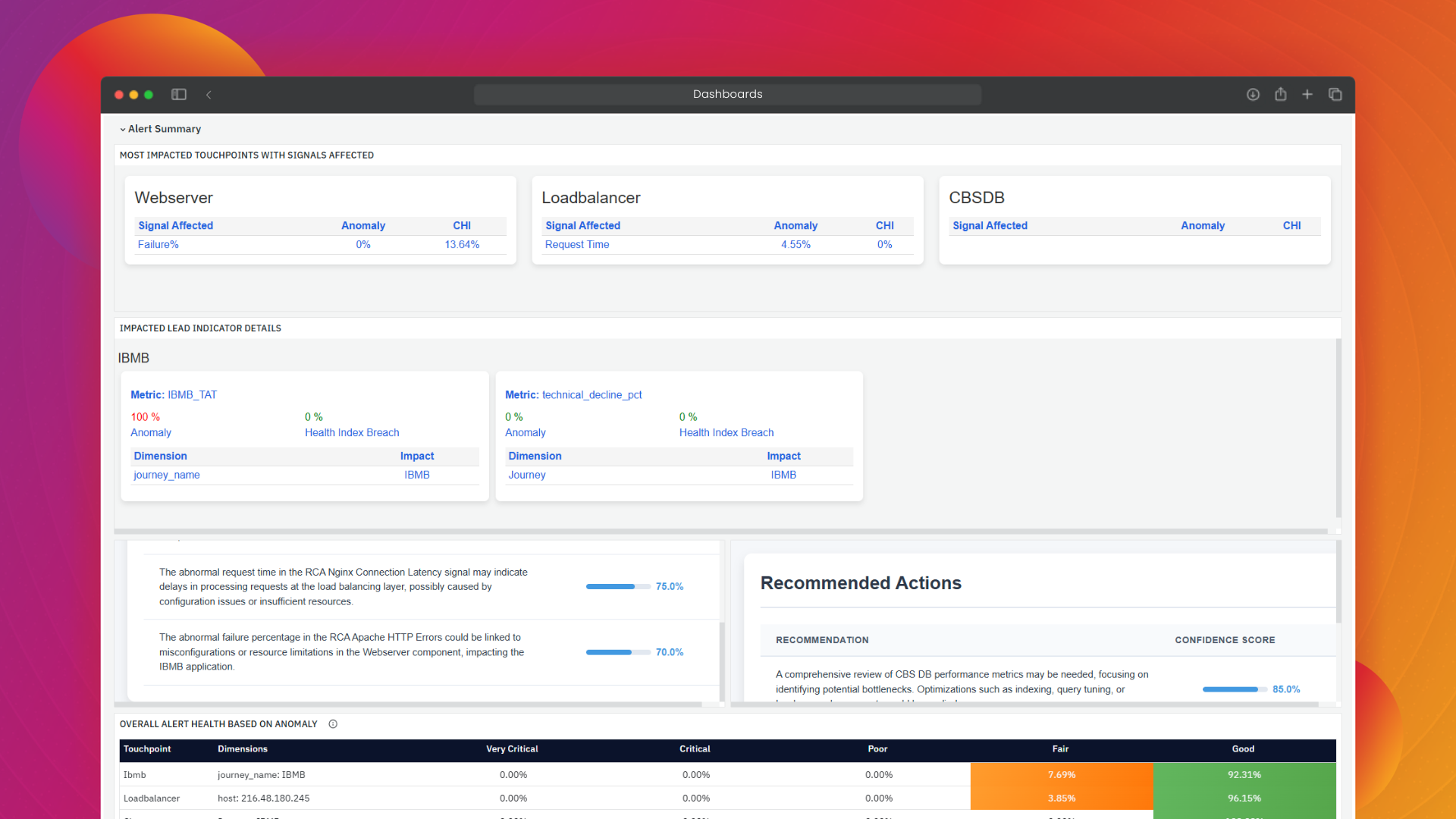The width and height of the screenshot is (1456, 819).
Task: Click the 3.85% Fair cell for Loadbalancer
Action: click(x=1061, y=799)
